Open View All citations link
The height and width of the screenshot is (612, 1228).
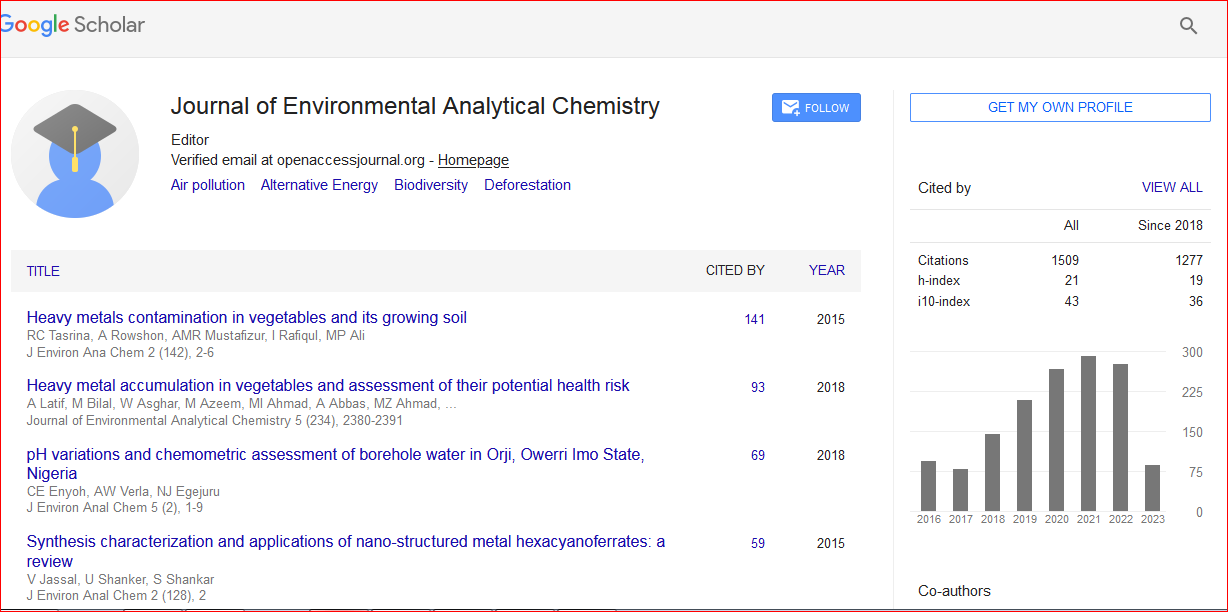pos(1172,187)
